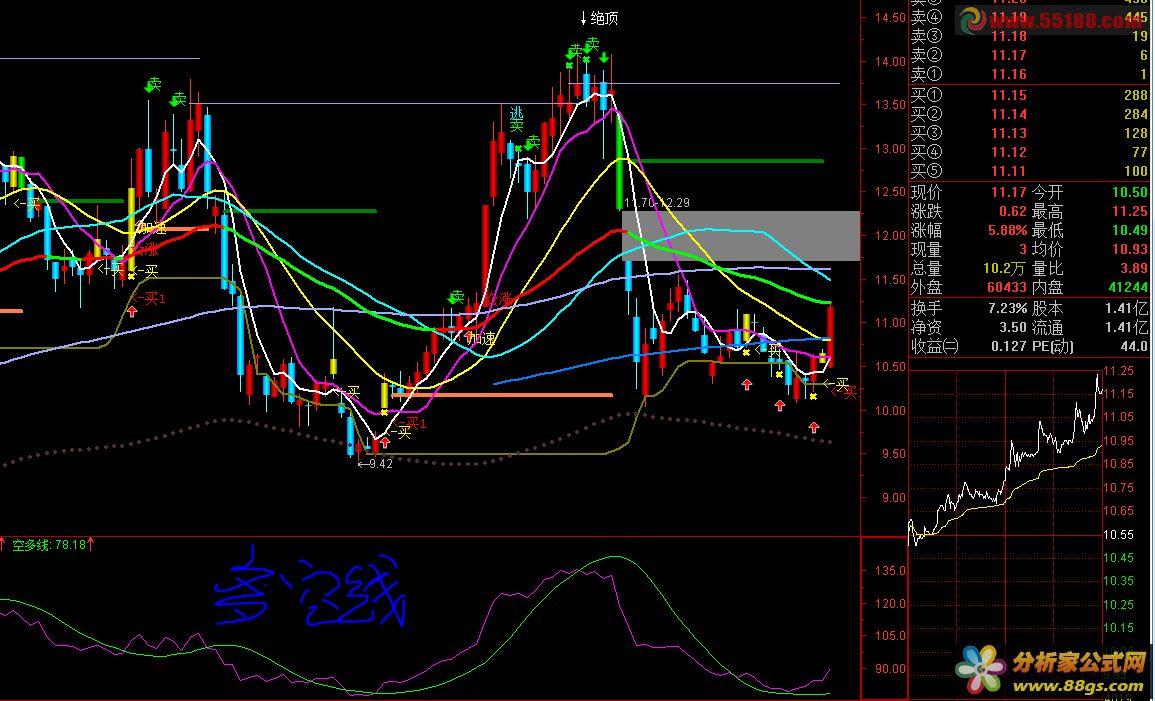The height and width of the screenshot is (701, 1155).
Task: Select the 涨跌 value 0.62
Action: (x=1013, y=212)
